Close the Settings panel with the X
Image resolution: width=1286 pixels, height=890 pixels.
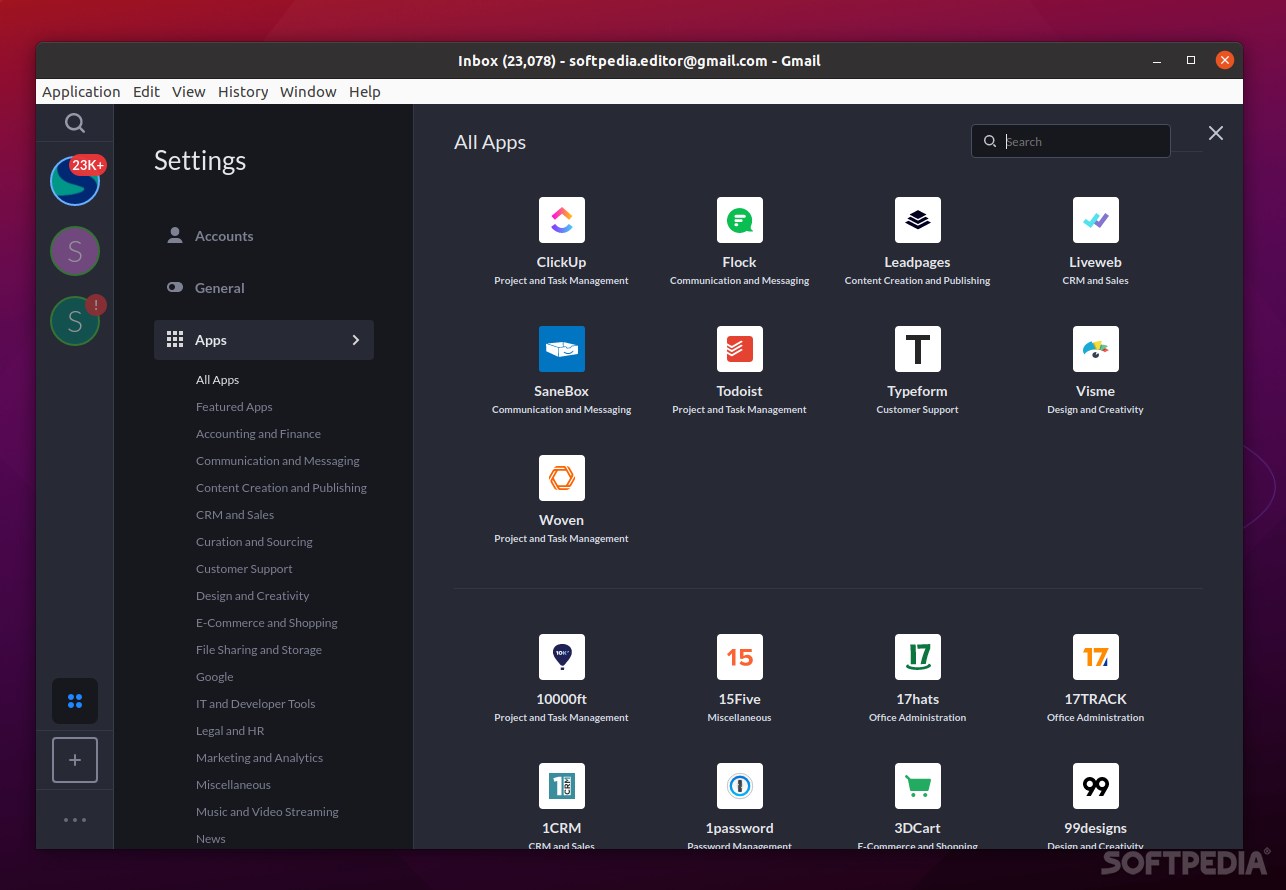point(1216,133)
